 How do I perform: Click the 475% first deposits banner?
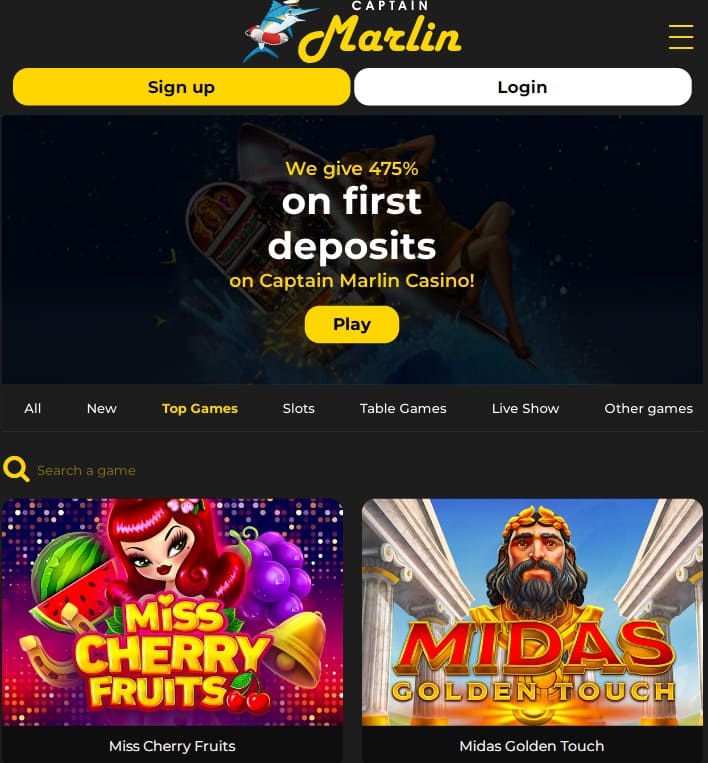point(352,250)
